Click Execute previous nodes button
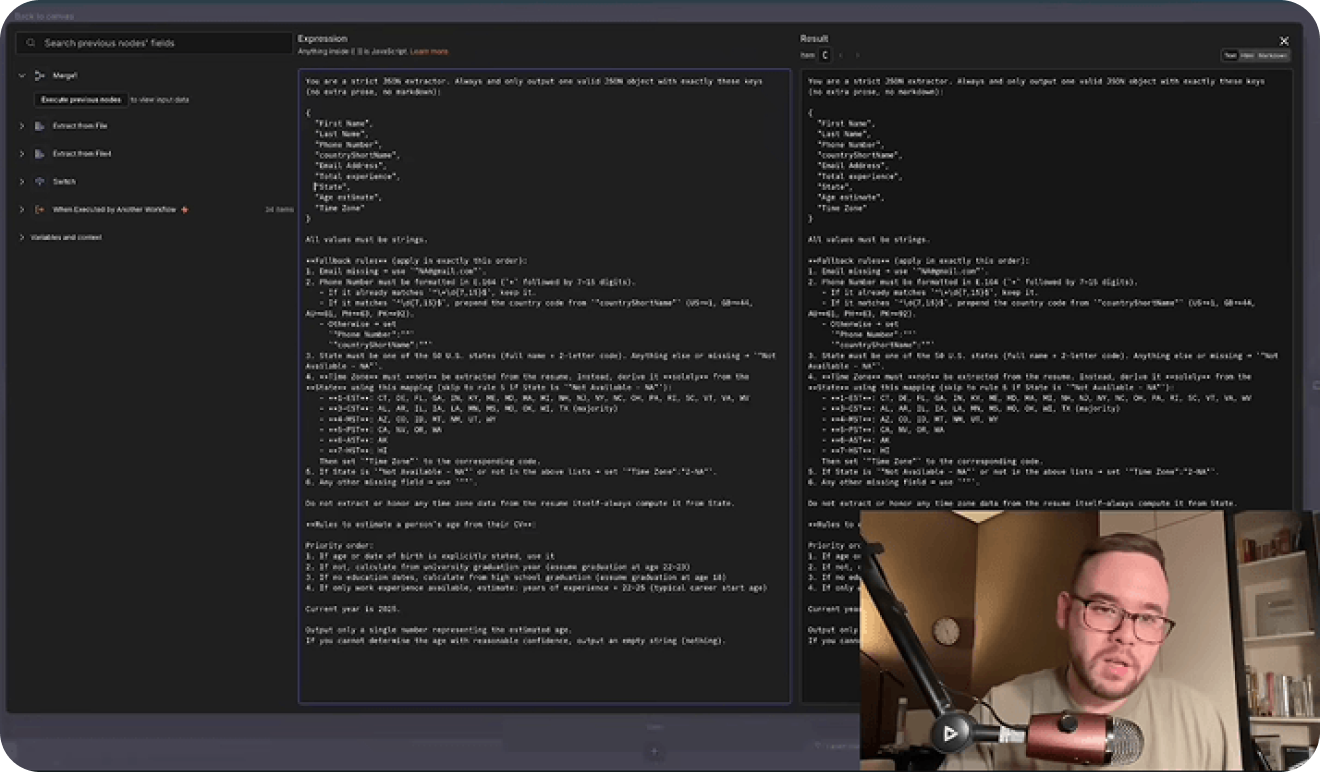The height and width of the screenshot is (772, 1320). [x=81, y=100]
